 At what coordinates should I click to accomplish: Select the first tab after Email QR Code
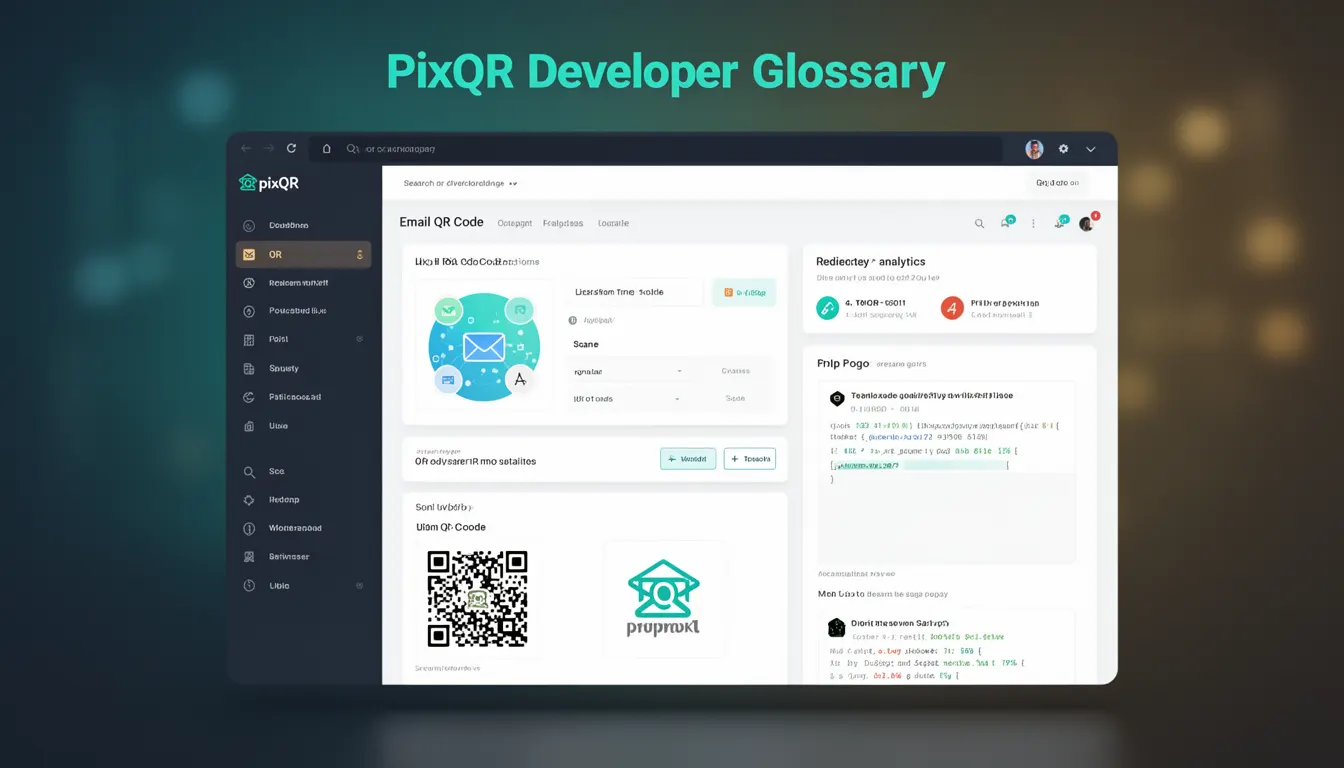[515, 223]
